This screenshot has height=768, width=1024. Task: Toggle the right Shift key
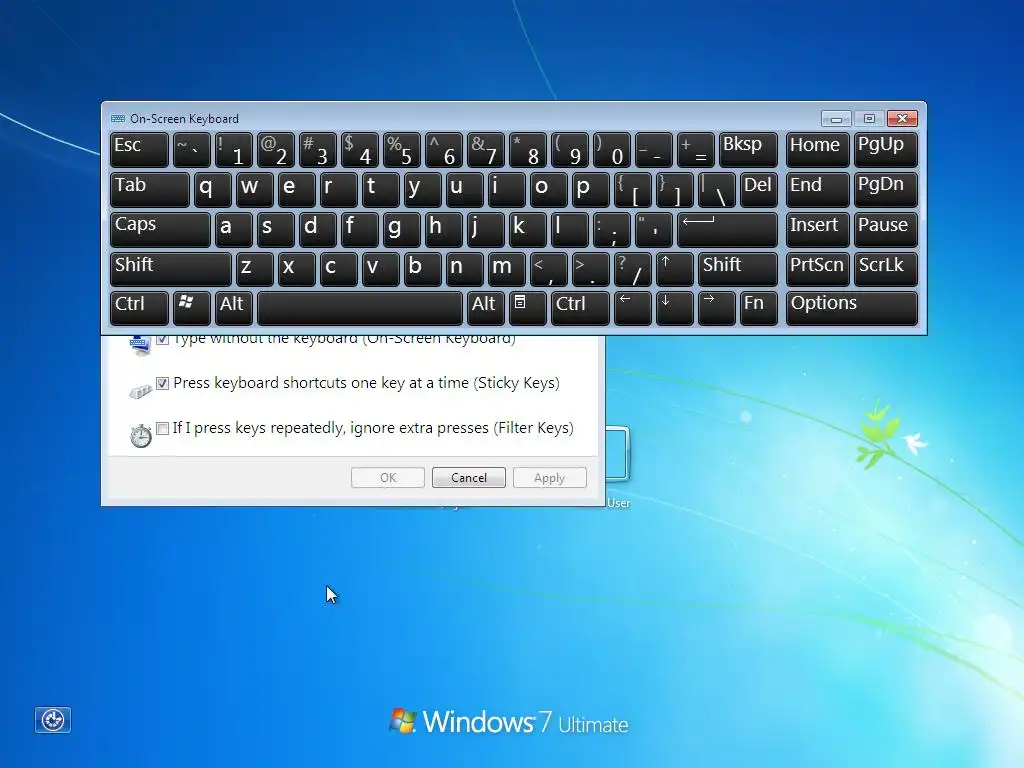click(738, 268)
